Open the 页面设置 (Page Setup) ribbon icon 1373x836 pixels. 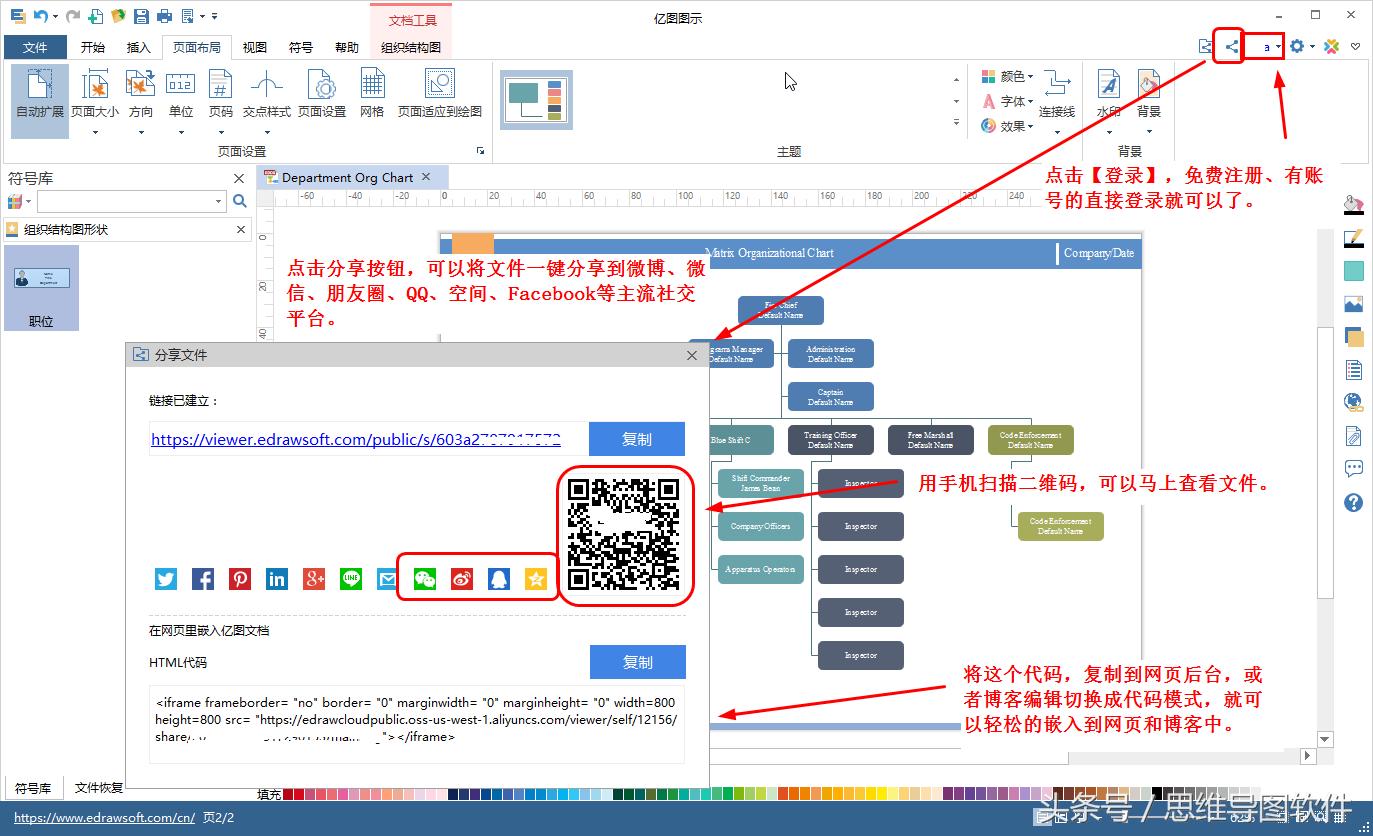coord(322,95)
